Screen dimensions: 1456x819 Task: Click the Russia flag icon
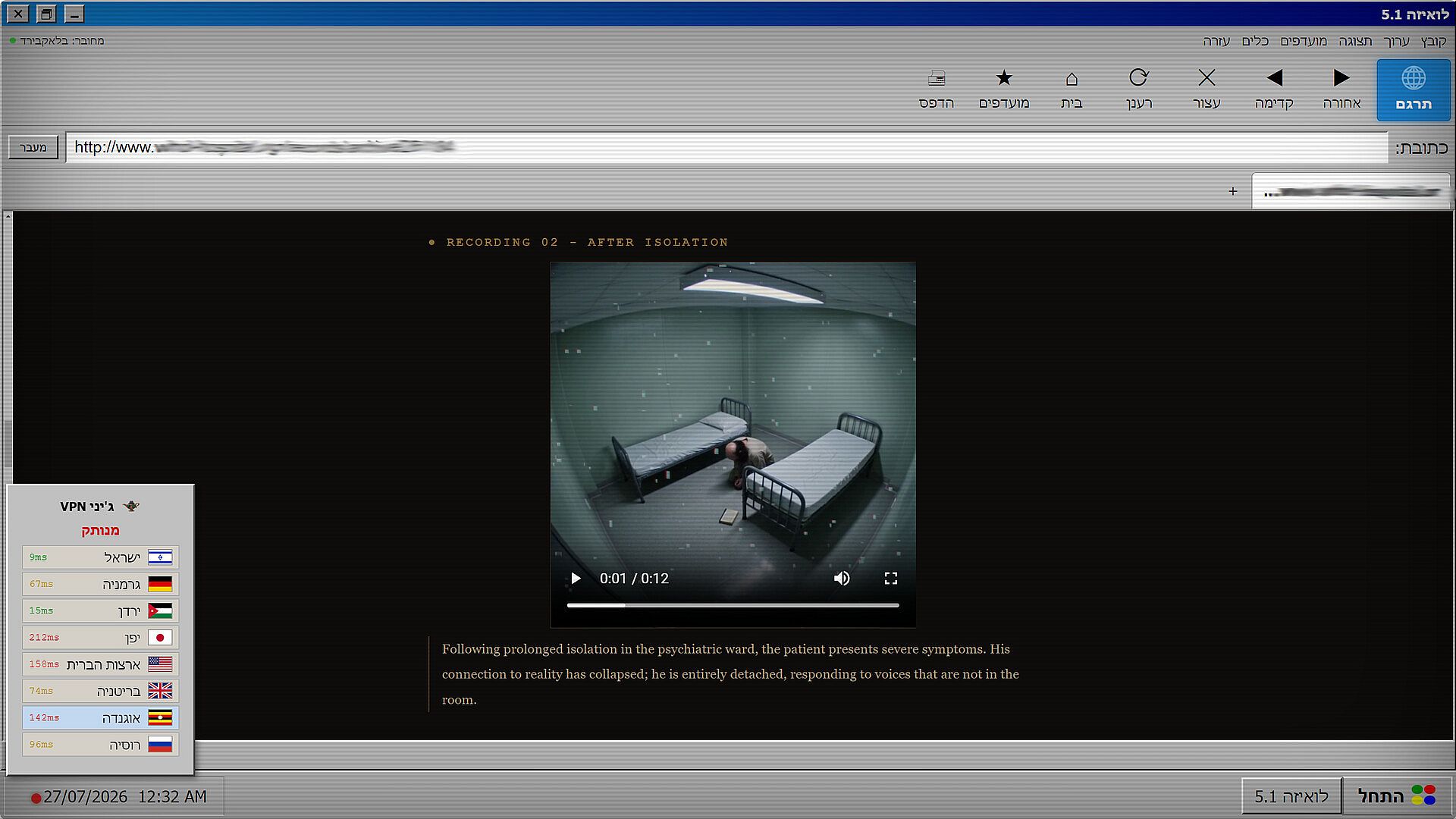pyautogui.click(x=160, y=745)
